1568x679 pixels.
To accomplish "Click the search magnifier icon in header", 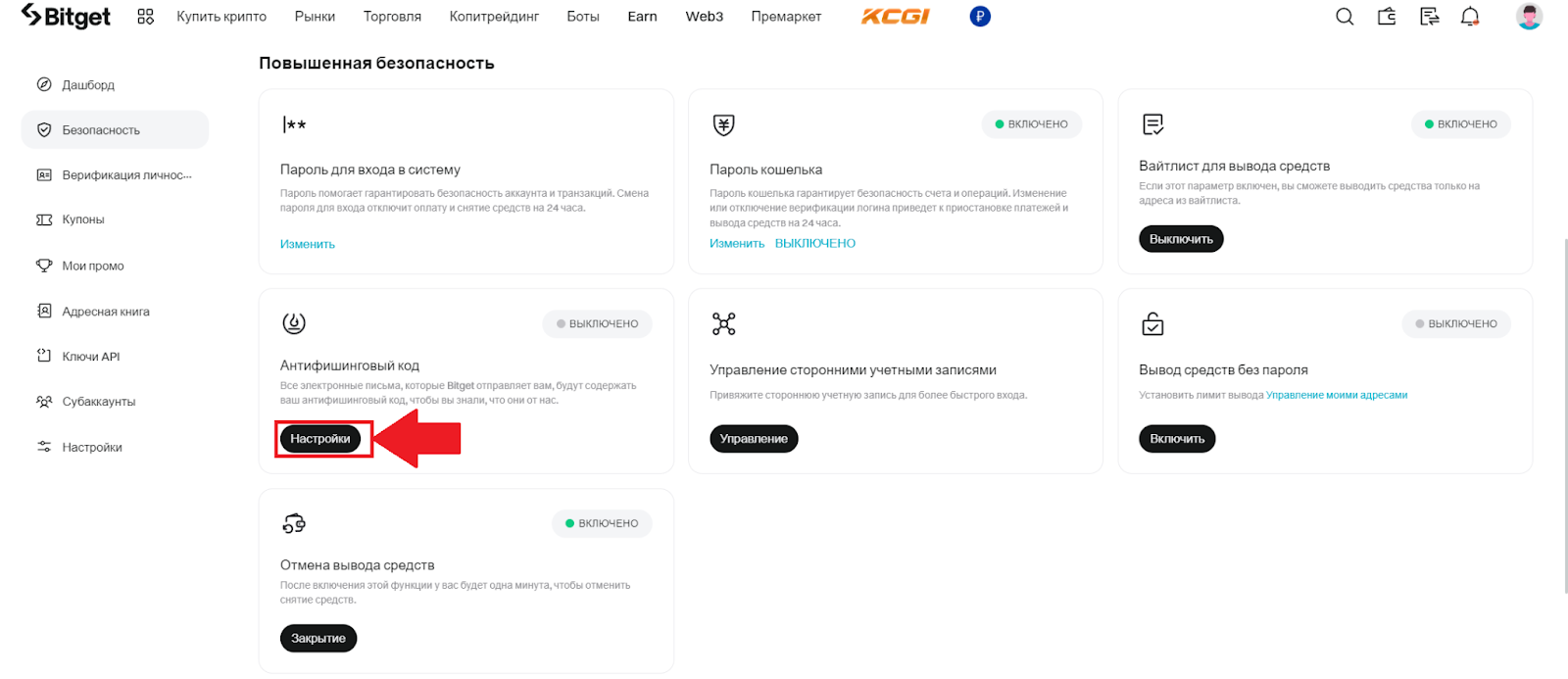I will coord(1345,17).
